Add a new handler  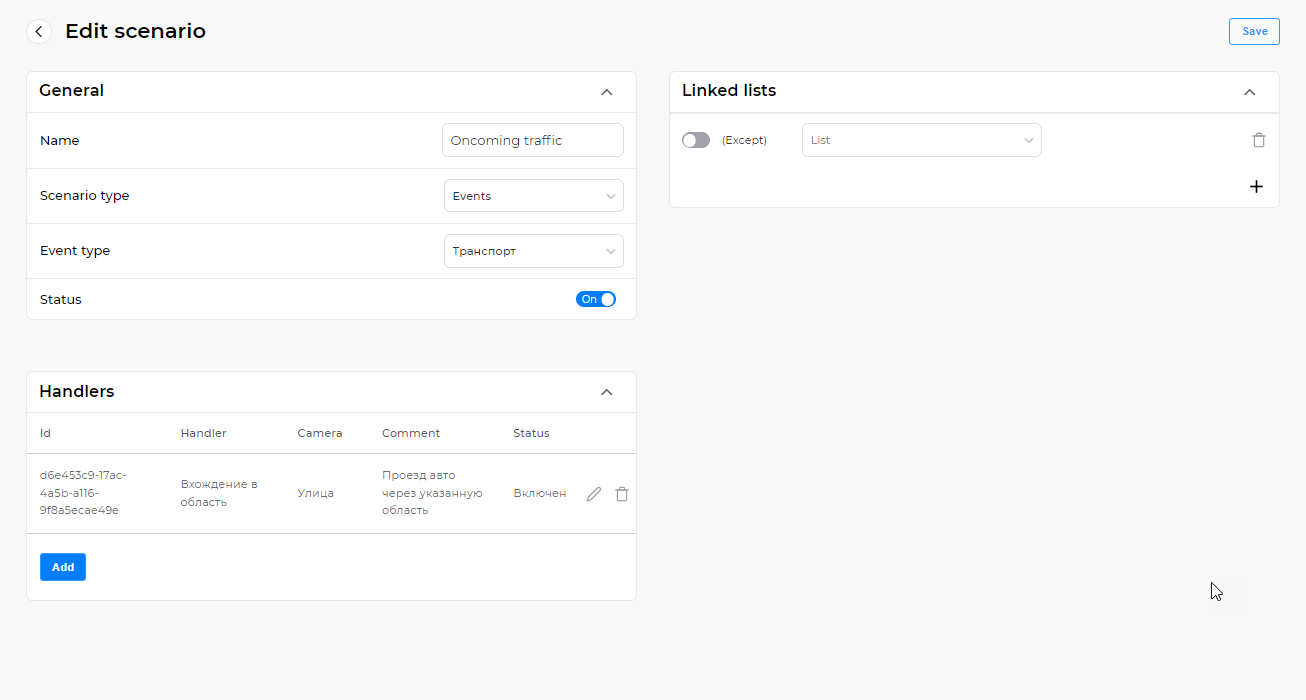63,567
